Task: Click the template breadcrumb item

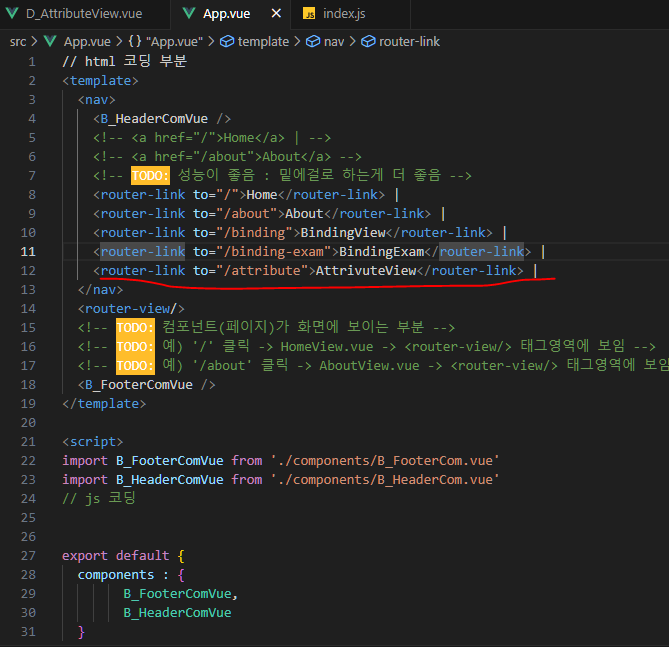Action: tap(263, 41)
